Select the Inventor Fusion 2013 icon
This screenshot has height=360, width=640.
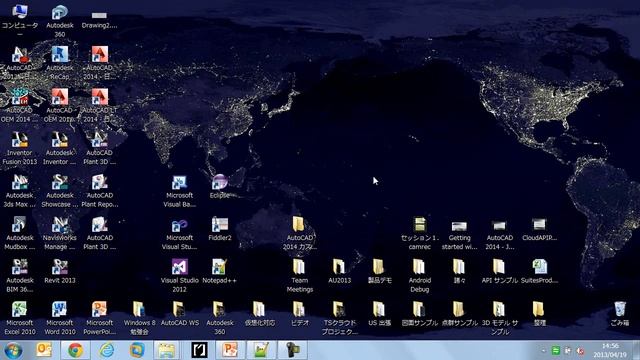coord(20,148)
